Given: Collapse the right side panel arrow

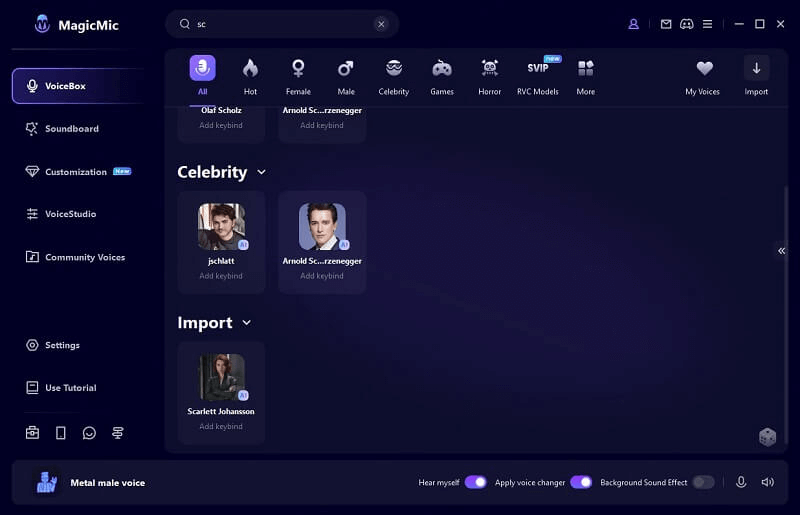Looking at the screenshot, I should (782, 251).
